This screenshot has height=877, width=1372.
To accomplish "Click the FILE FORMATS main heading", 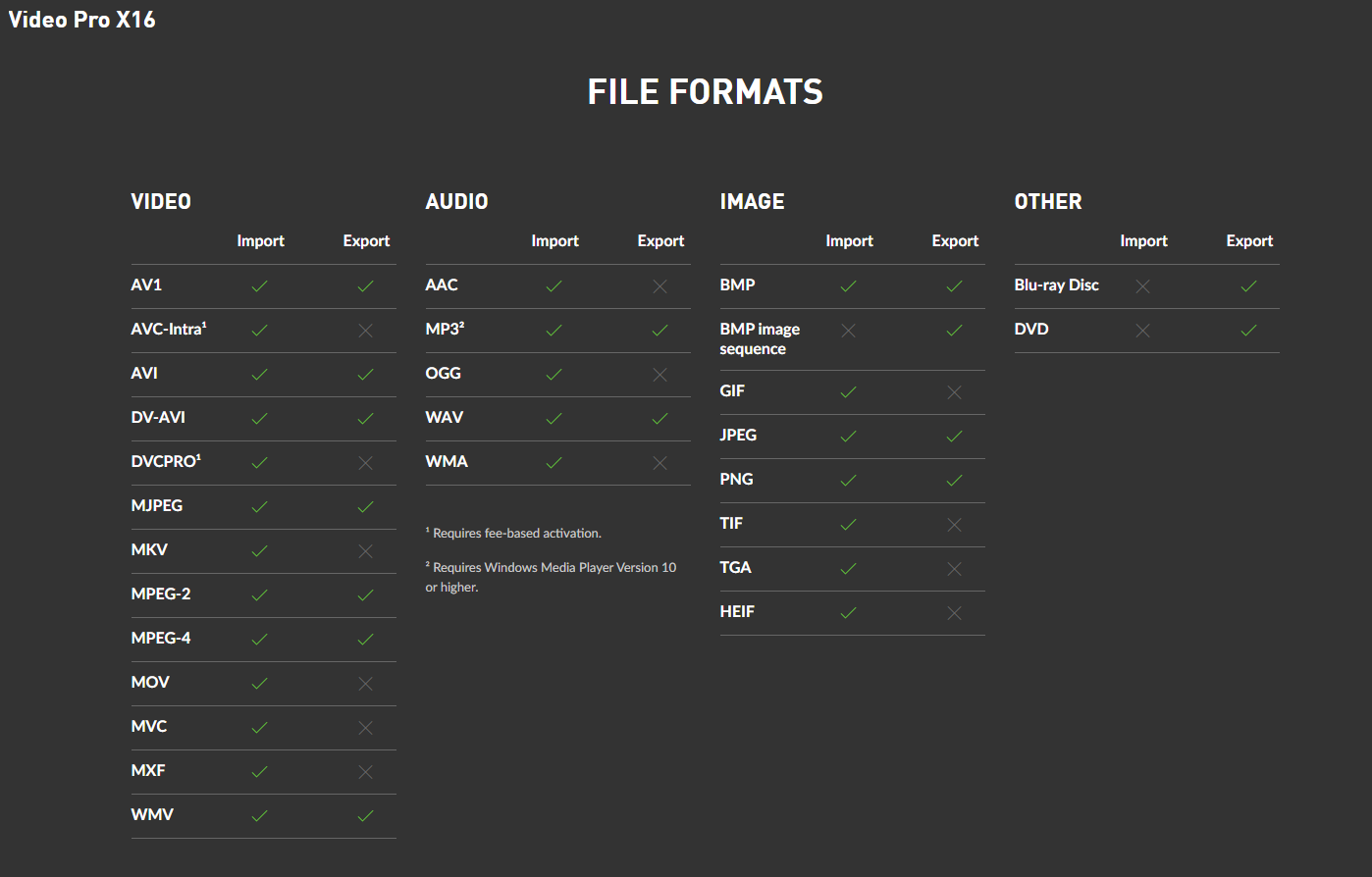I will [x=705, y=92].
